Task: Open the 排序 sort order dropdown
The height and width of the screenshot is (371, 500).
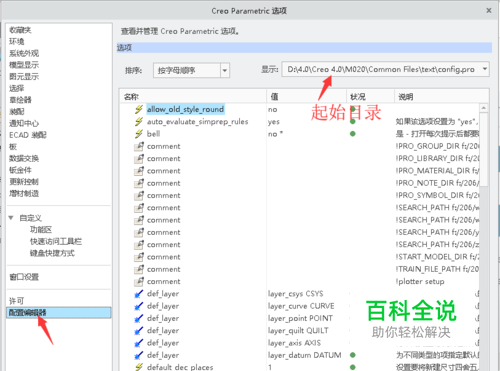Action: point(225,70)
